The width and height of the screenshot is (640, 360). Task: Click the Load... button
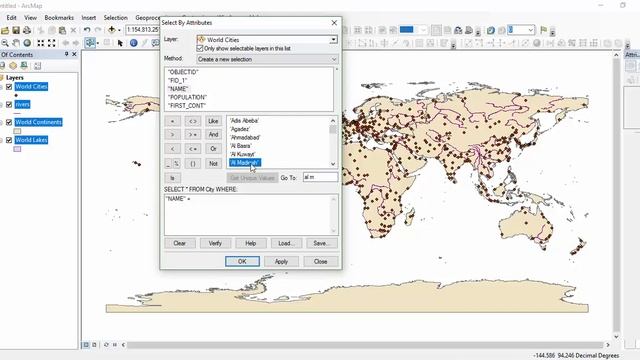click(286, 243)
